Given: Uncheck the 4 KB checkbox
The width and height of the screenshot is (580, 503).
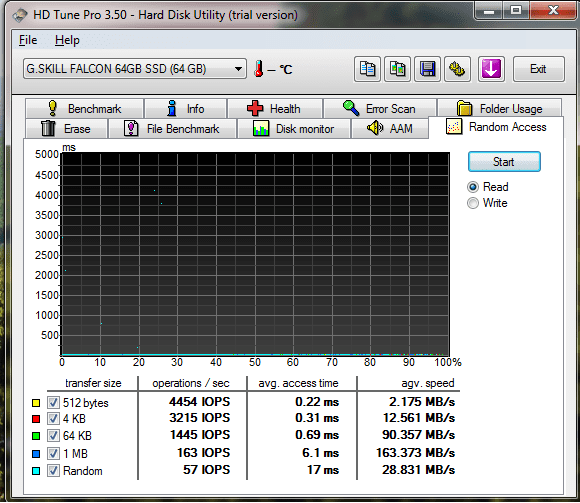Looking at the screenshot, I should pos(53,419).
